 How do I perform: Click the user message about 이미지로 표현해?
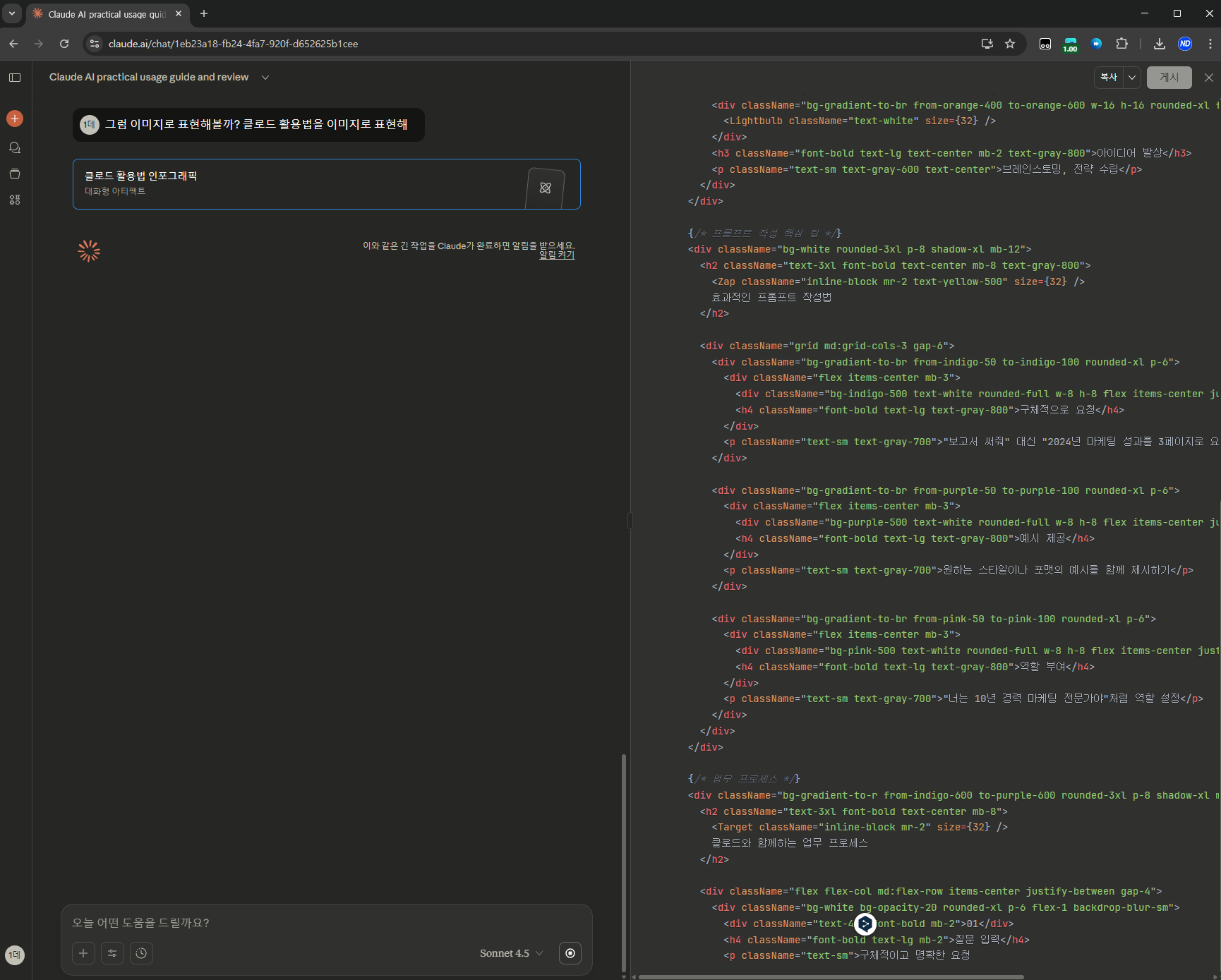point(256,124)
